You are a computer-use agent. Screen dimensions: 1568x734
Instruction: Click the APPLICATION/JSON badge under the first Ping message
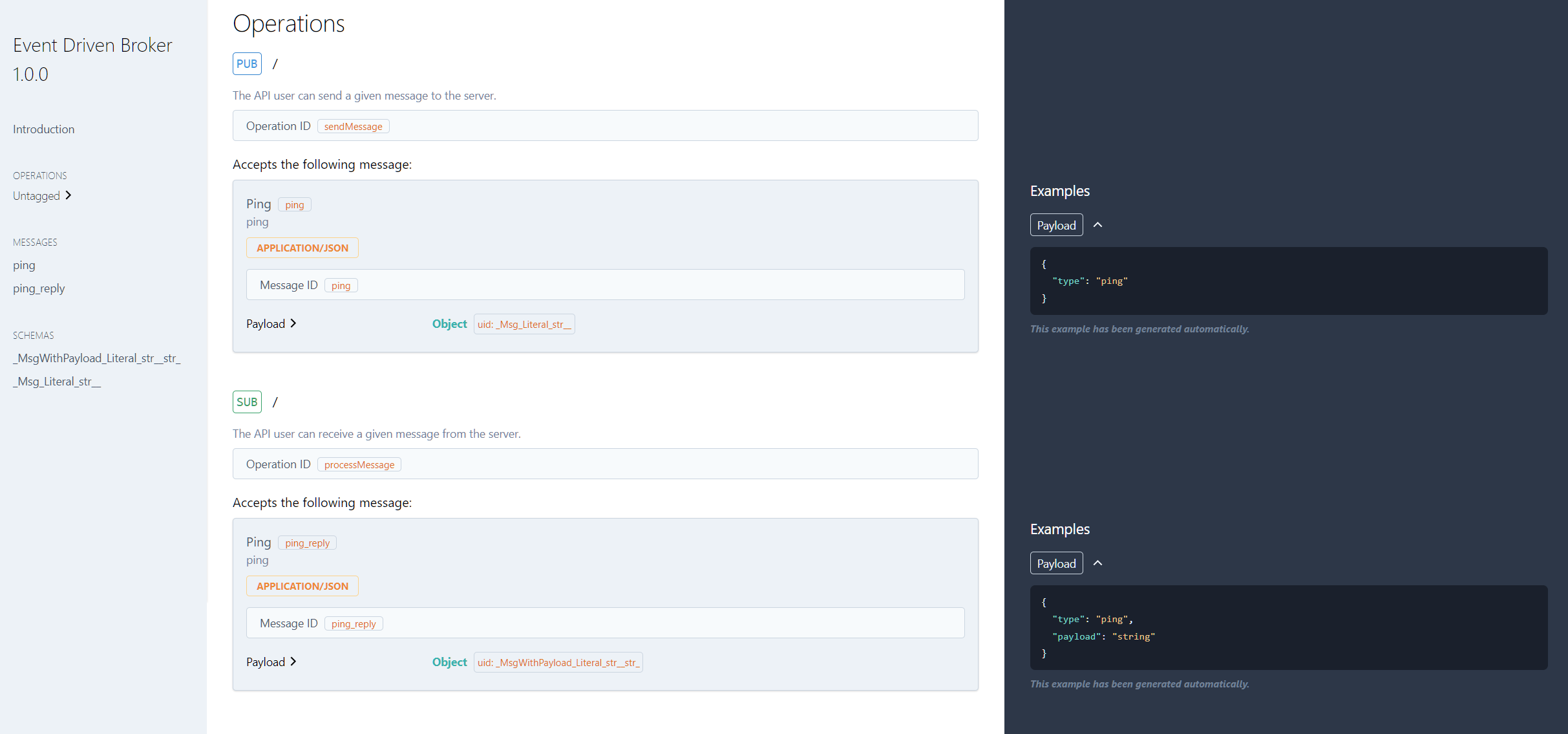pos(302,248)
